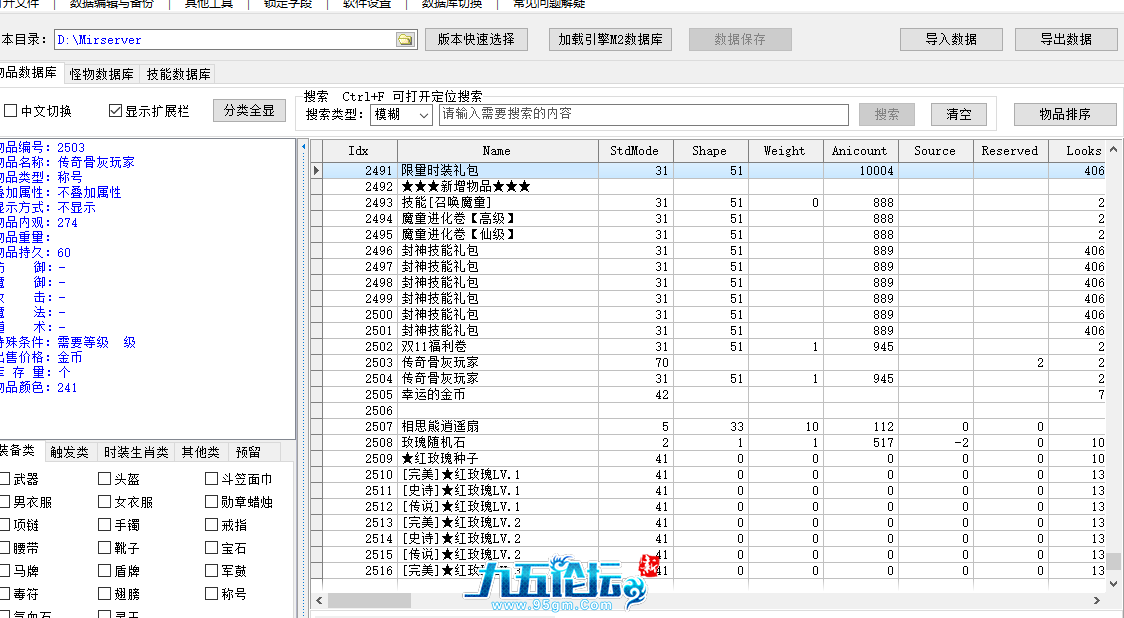Switch to the 怪物数据库 tab
Screen dimensions: 1124x618
[x=102, y=74]
